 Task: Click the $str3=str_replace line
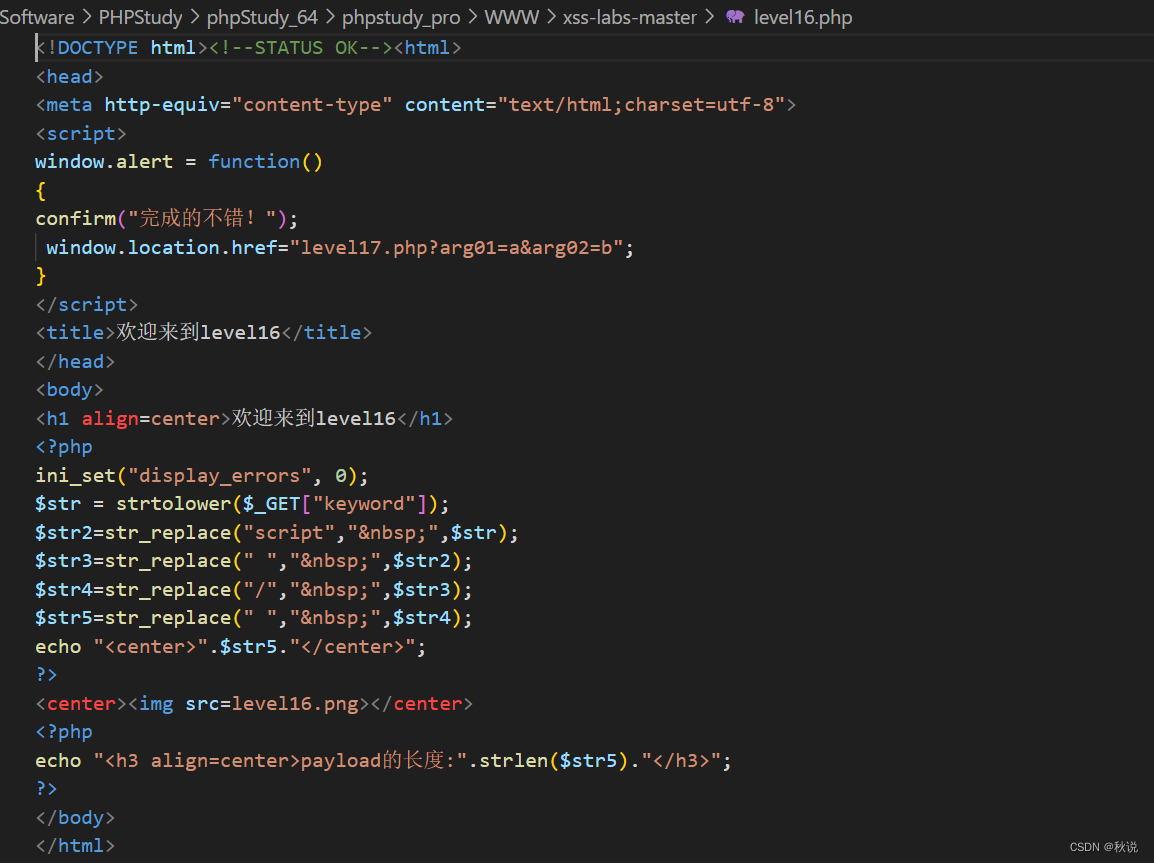coord(254,561)
